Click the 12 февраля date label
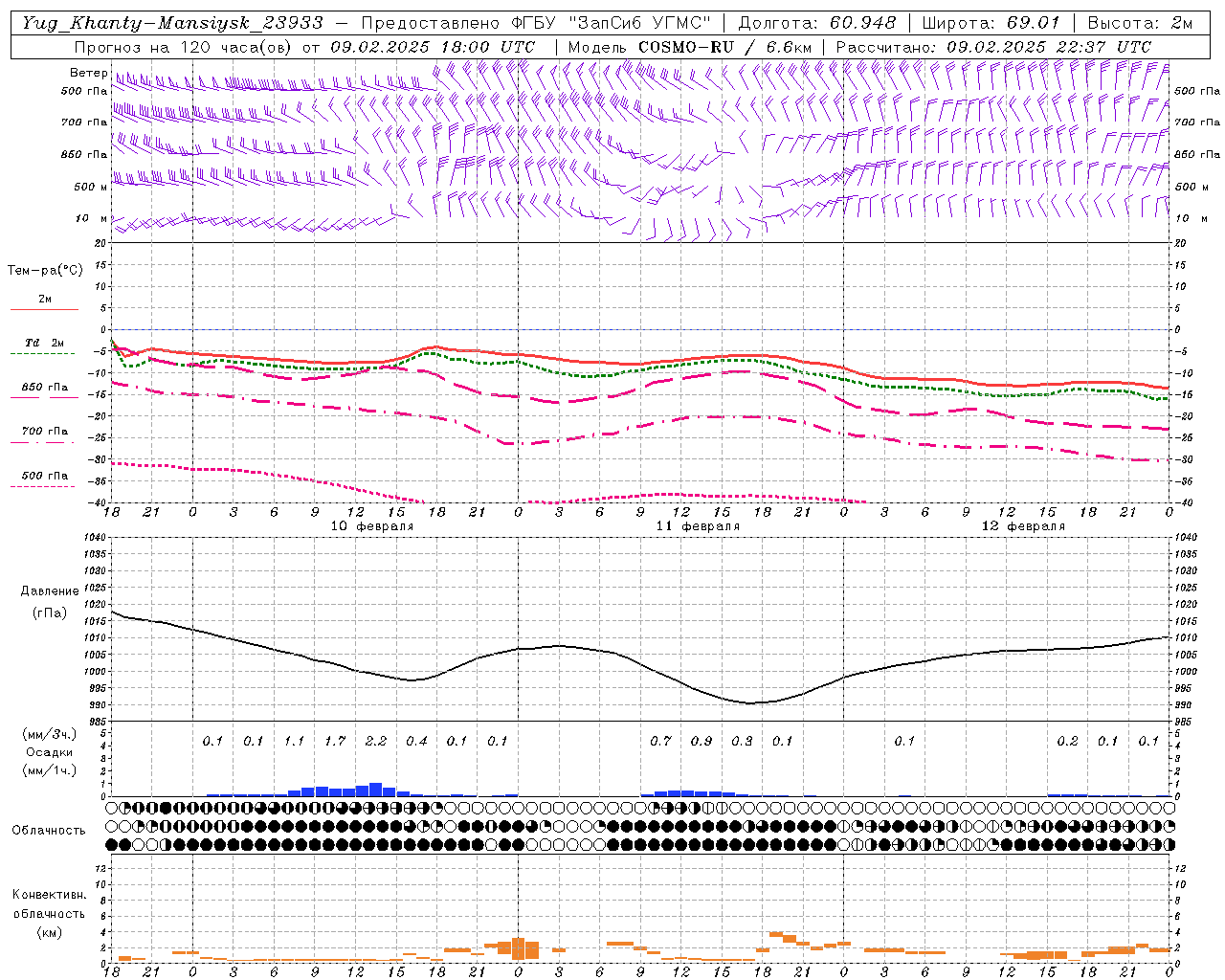1225x980 pixels. (1023, 526)
